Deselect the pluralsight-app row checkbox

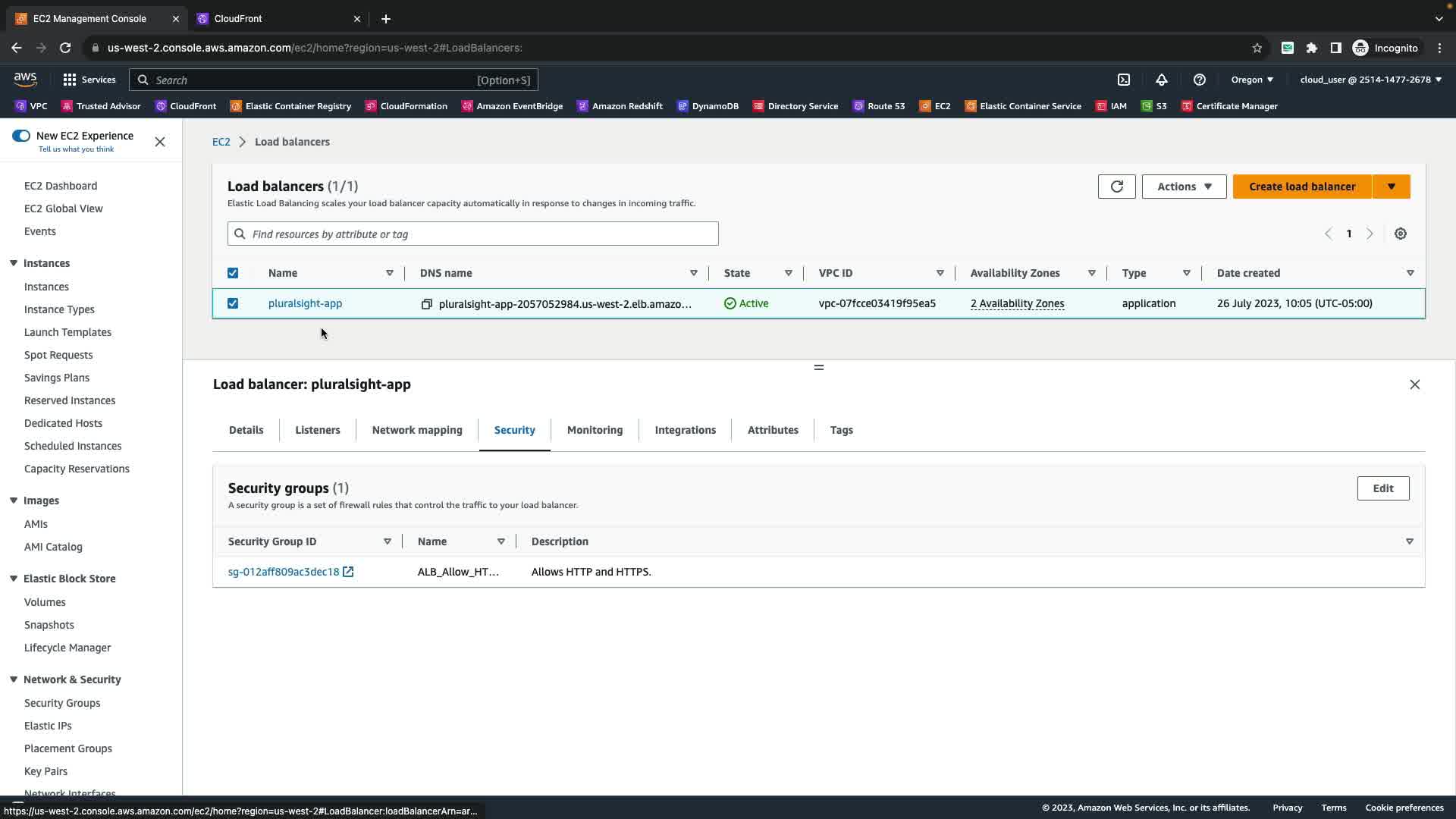(x=233, y=303)
